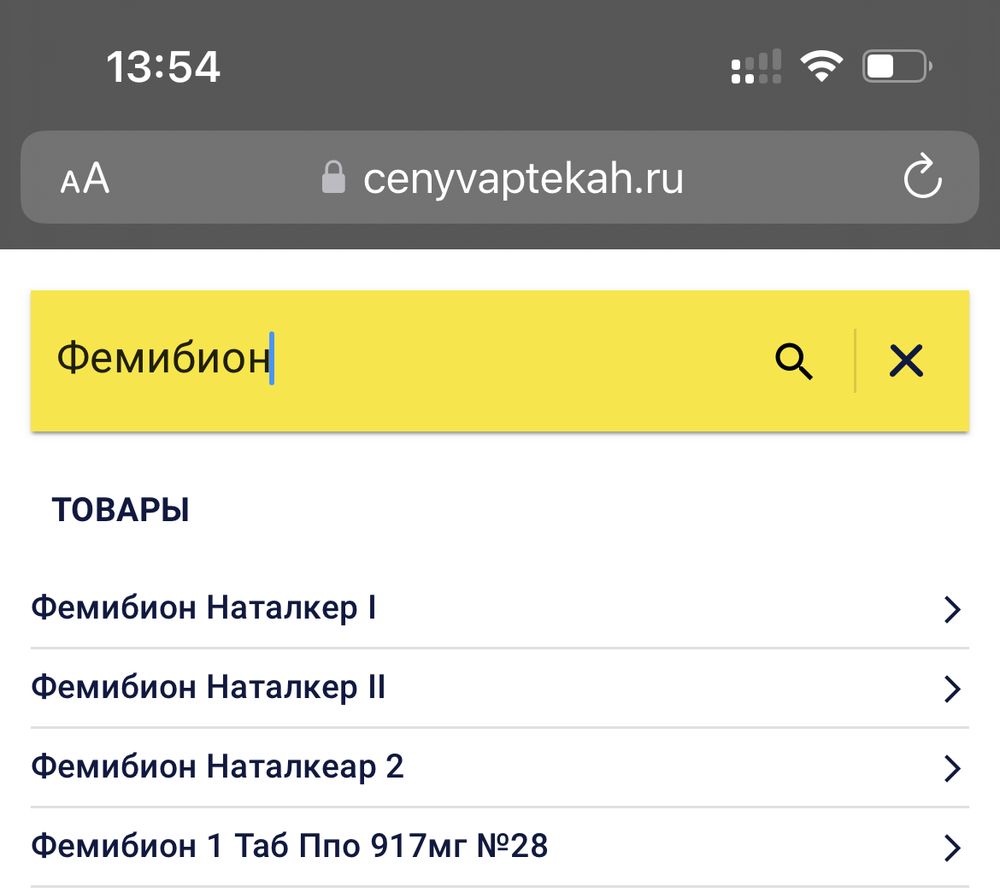
Task: Expand the Фемибион Наталкер I result chevron
Action: click(x=951, y=608)
